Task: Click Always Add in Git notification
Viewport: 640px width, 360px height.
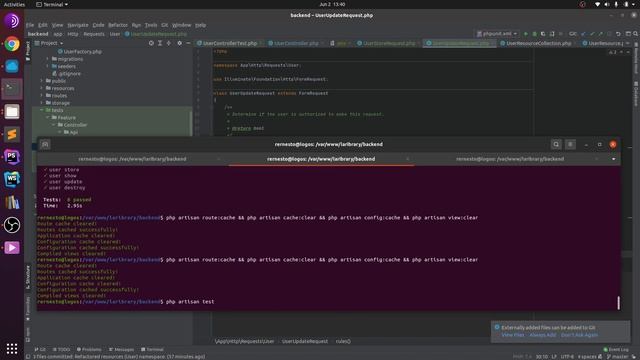Action: pyautogui.click(x=542, y=335)
